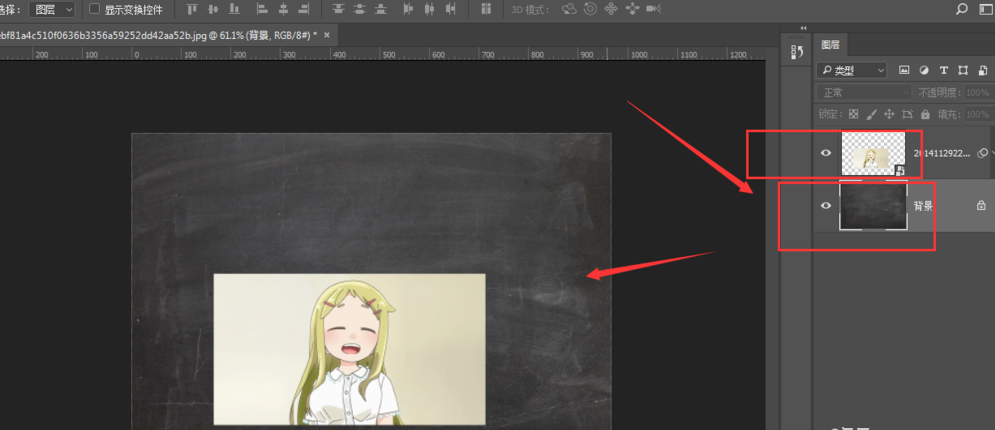The width and height of the screenshot is (995, 430).
Task: Enable the 显示变换控件 checkbox
Action: 95,9
